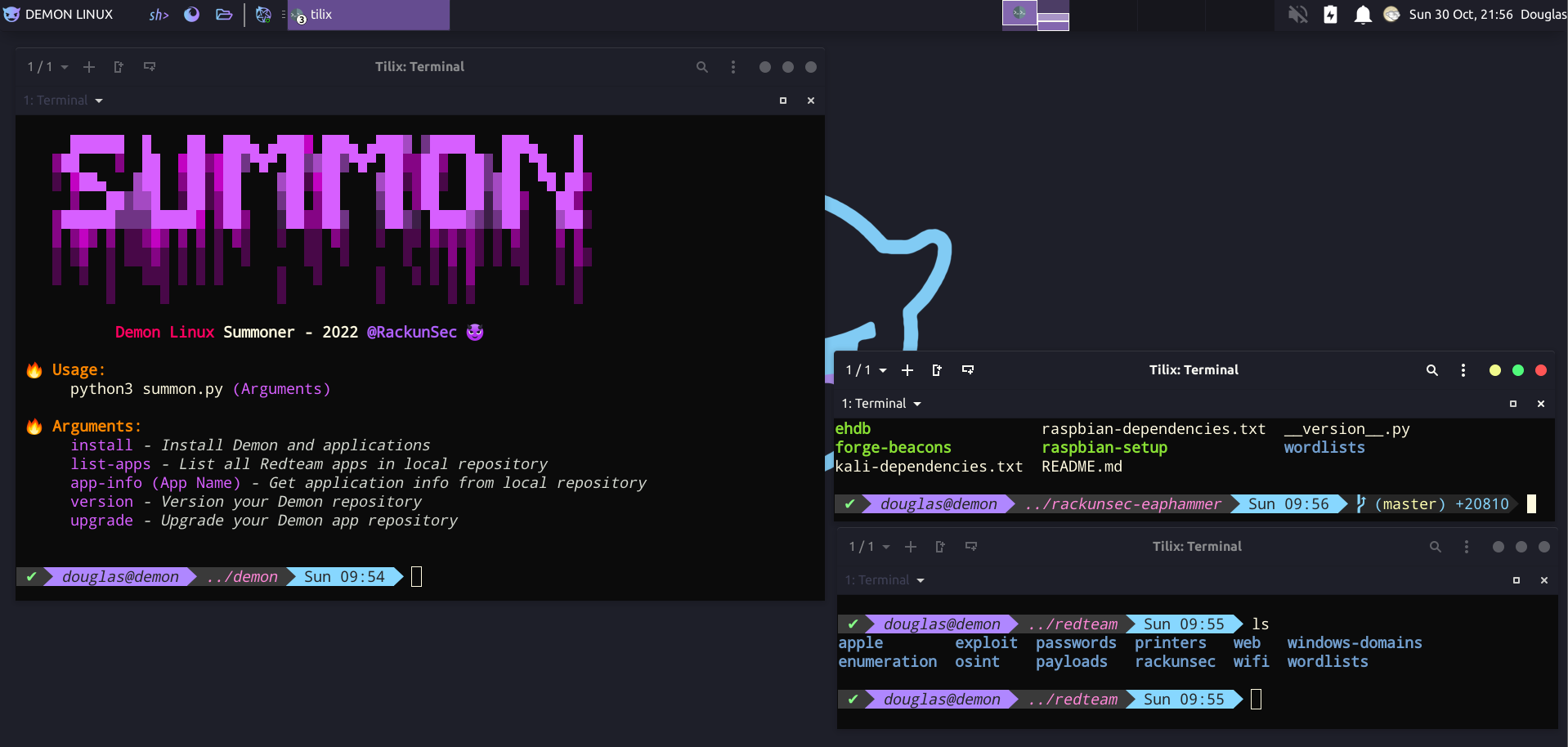Image resolution: width=1568 pixels, height=747 pixels.
Task: Open search in redteam Tilix window
Action: [x=1436, y=547]
